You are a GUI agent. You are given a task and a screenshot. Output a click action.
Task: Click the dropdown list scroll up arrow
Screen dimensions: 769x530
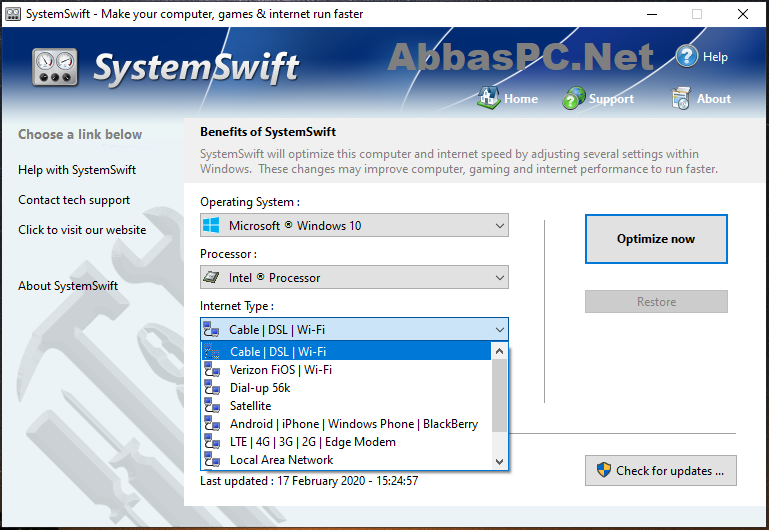499,351
